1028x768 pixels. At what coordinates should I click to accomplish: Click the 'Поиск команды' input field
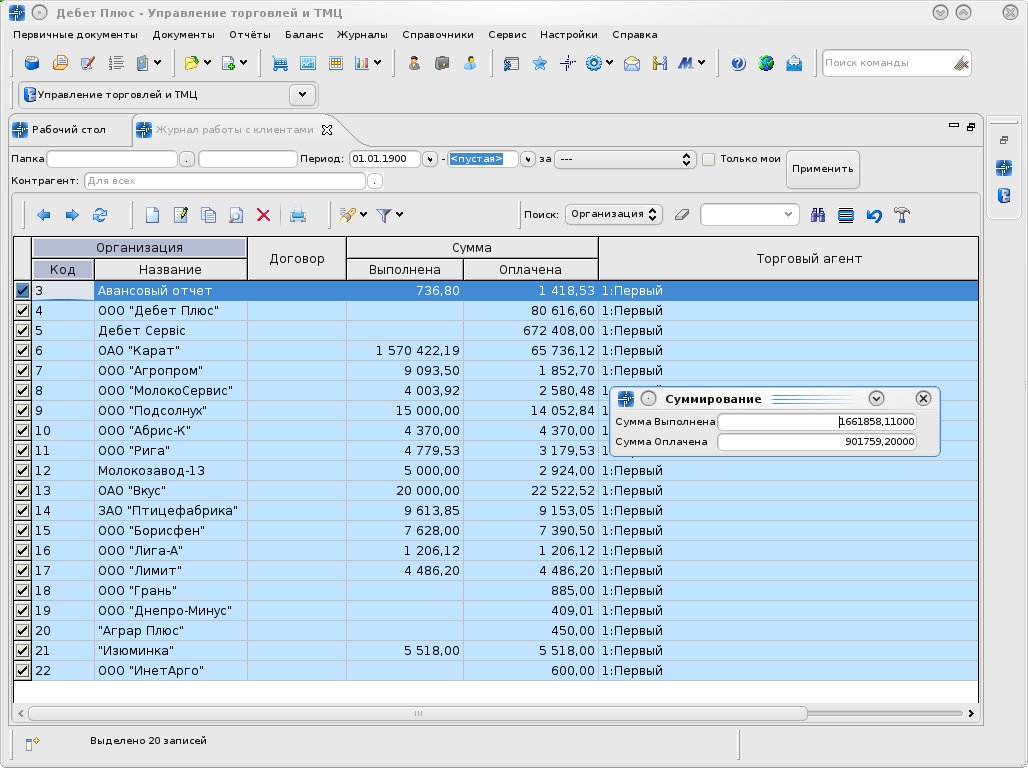887,63
